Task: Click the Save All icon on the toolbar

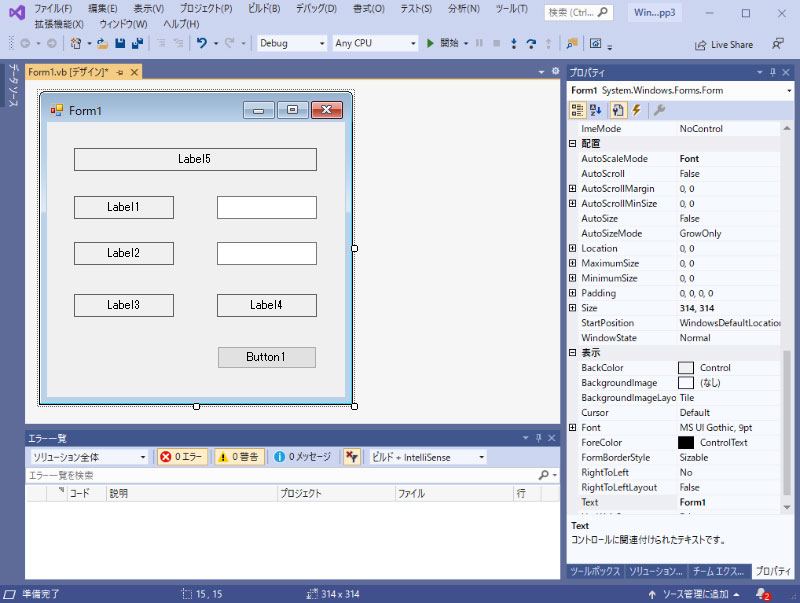Action: tap(138, 44)
